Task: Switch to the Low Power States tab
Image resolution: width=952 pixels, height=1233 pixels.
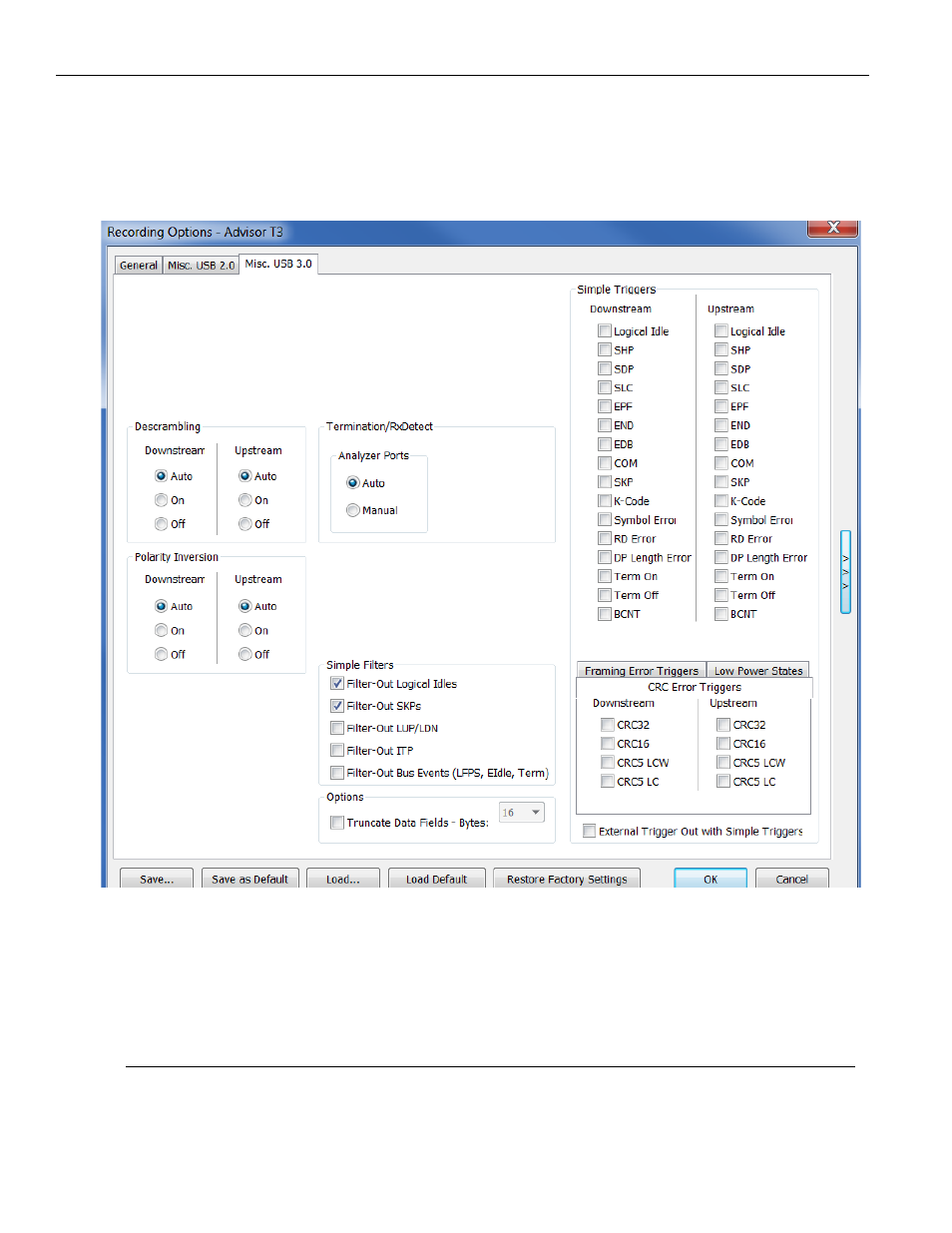Action: point(758,671)
